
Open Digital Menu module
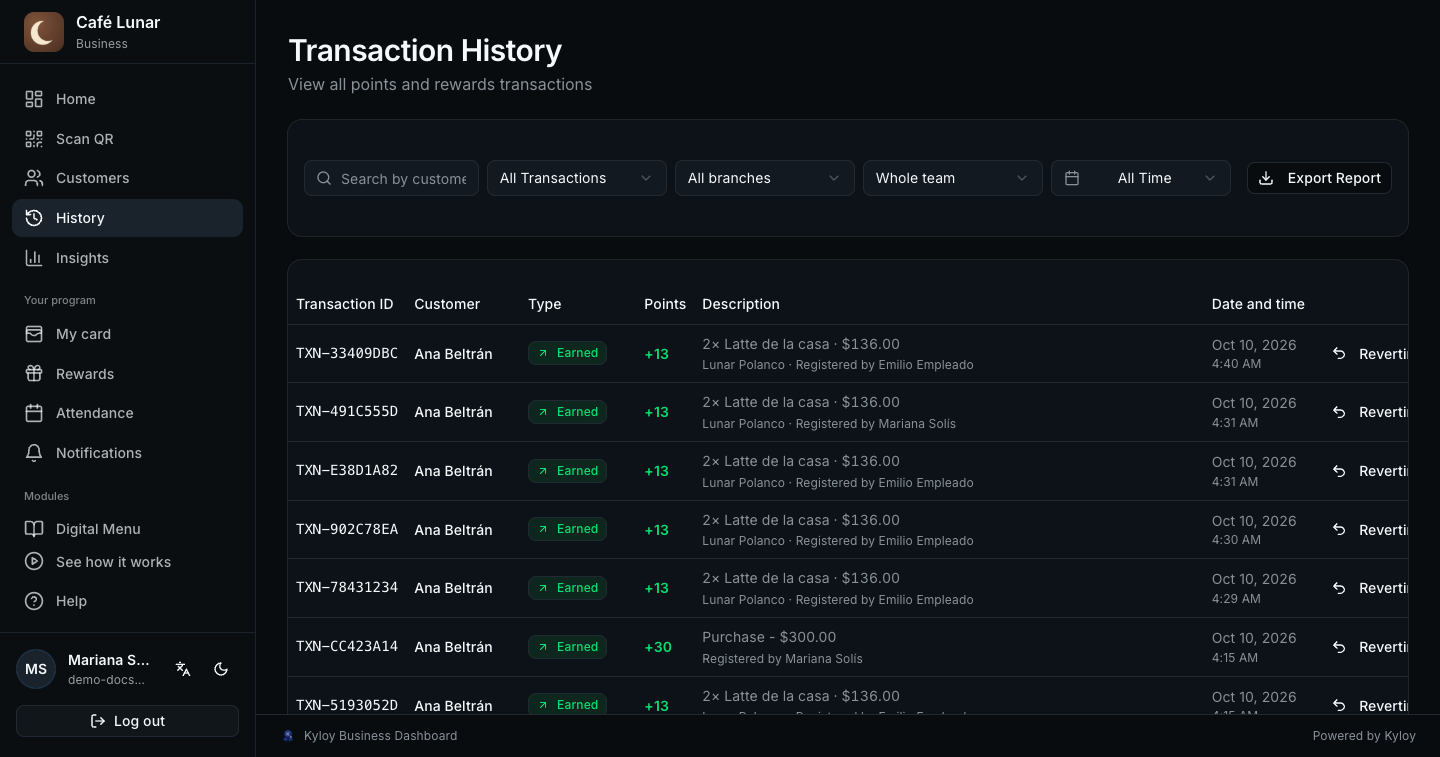127,529
